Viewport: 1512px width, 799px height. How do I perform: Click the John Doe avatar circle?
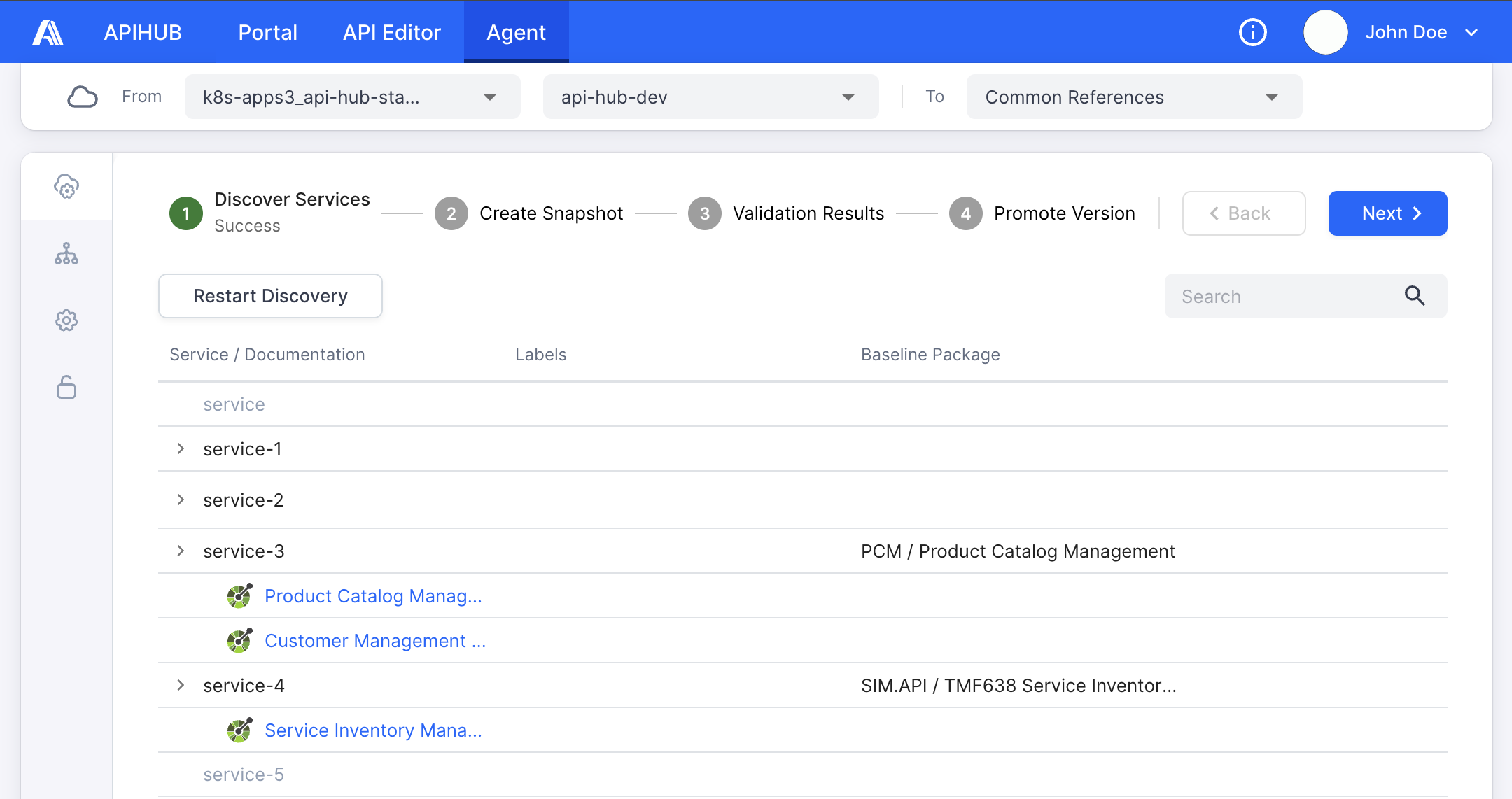coord(1325,32)
